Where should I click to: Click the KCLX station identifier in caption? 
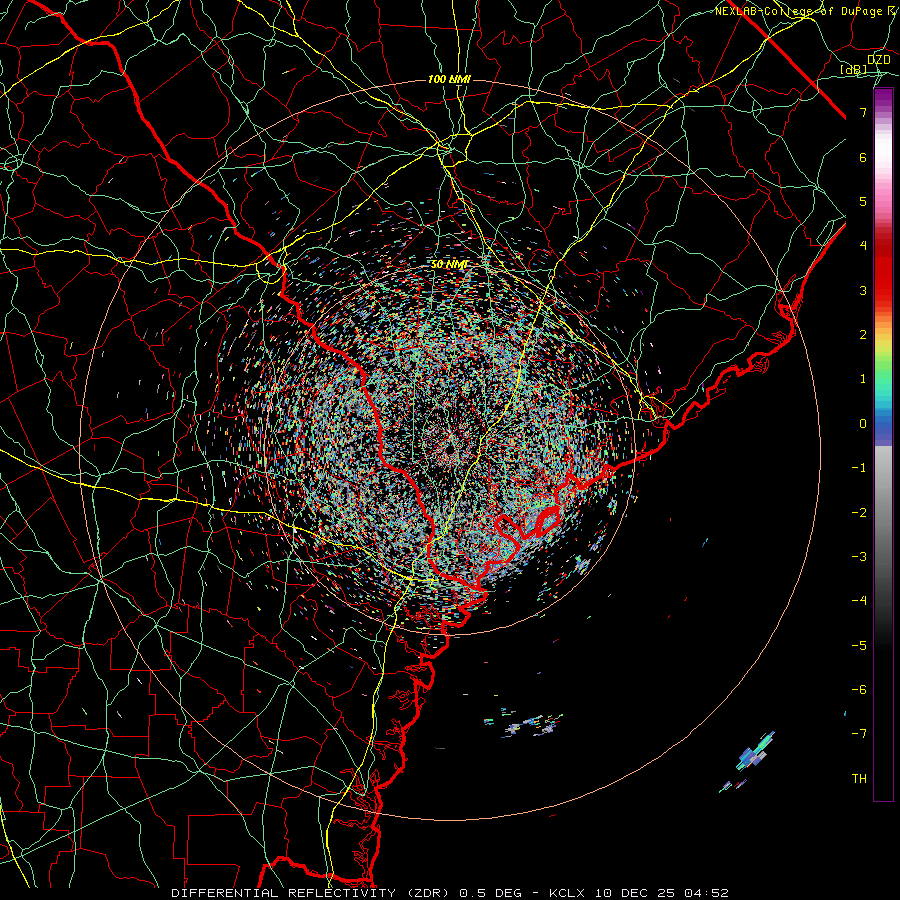(568, 893)
